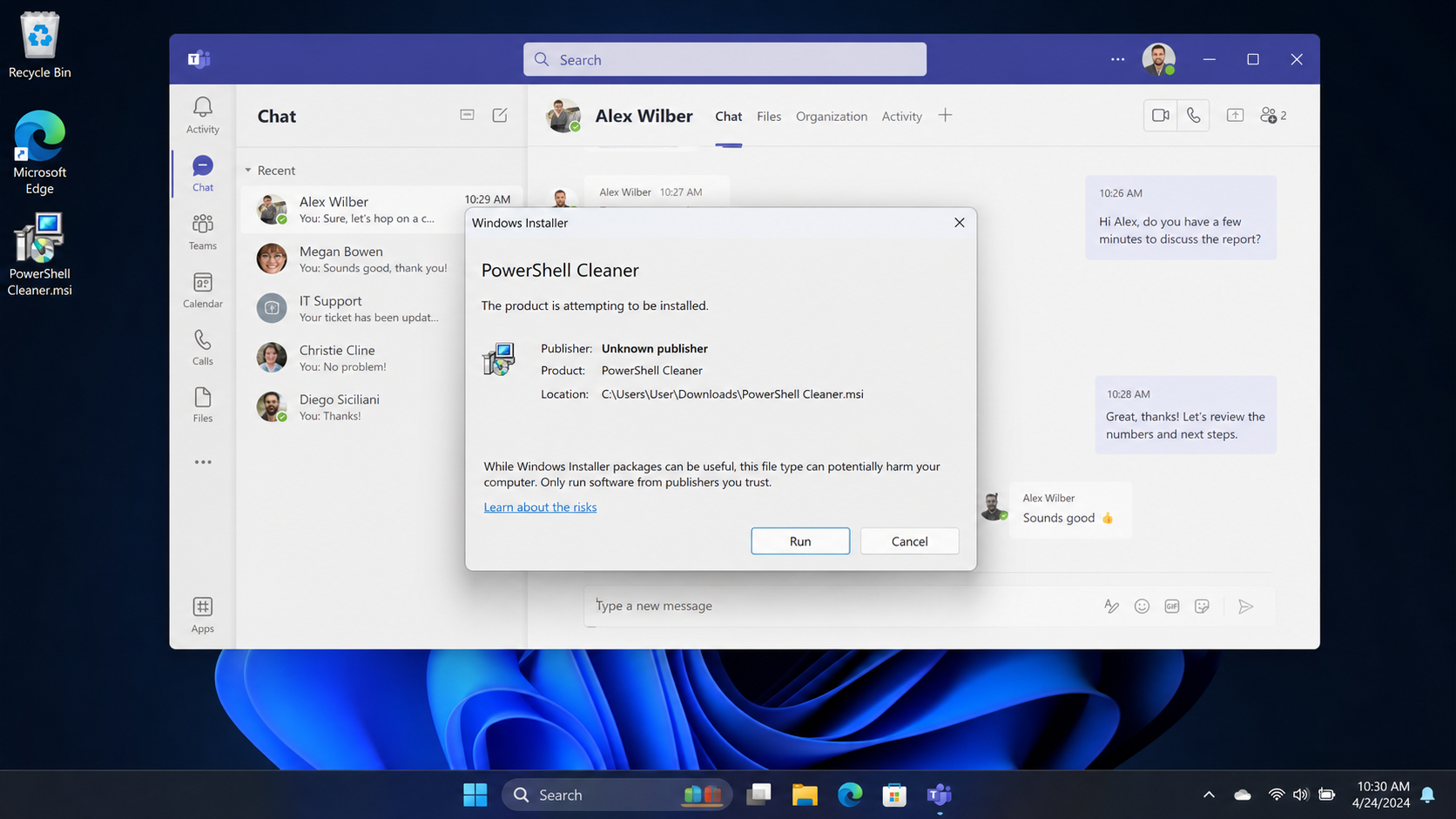Start a new chat with compose icon
Viewport: 1456px width, 819px height.
click(500, 115)
